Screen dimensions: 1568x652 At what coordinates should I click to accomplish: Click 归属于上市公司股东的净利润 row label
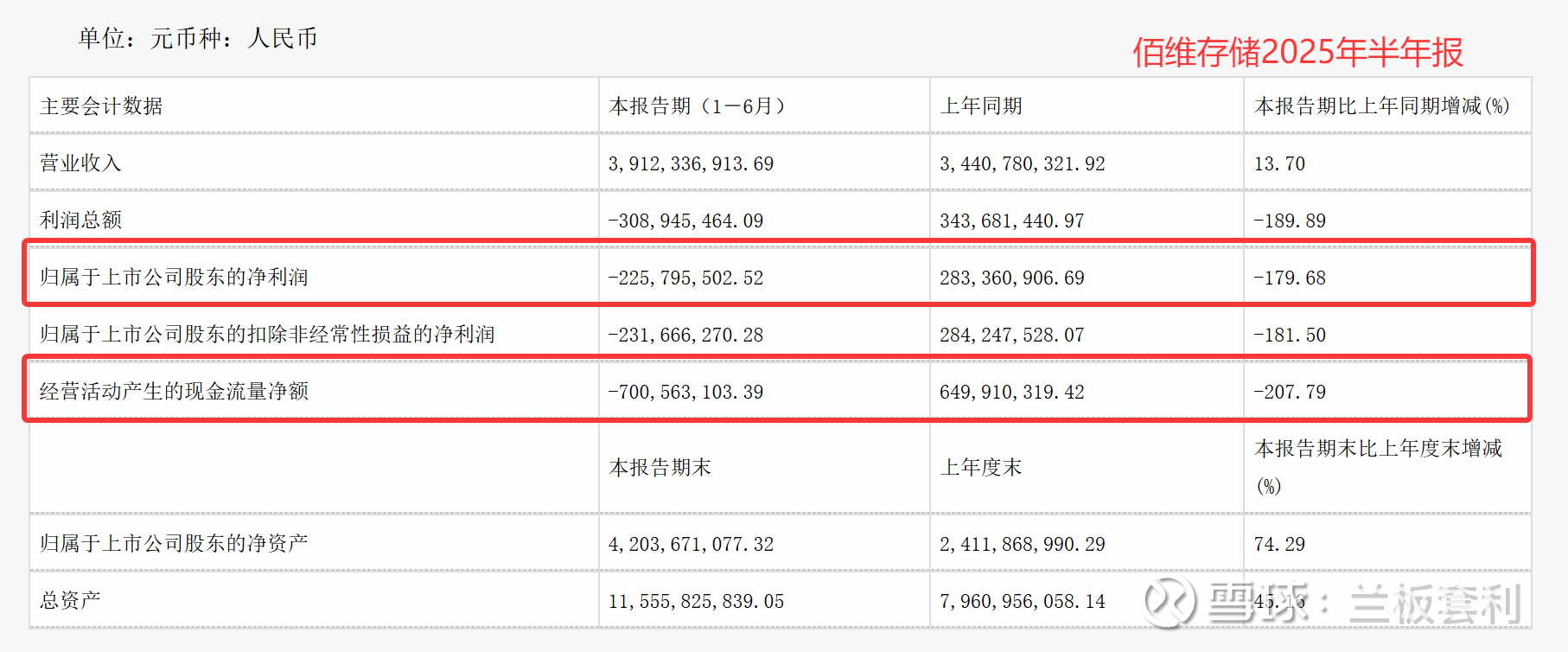pyautogui.click(x=174, y=278)
